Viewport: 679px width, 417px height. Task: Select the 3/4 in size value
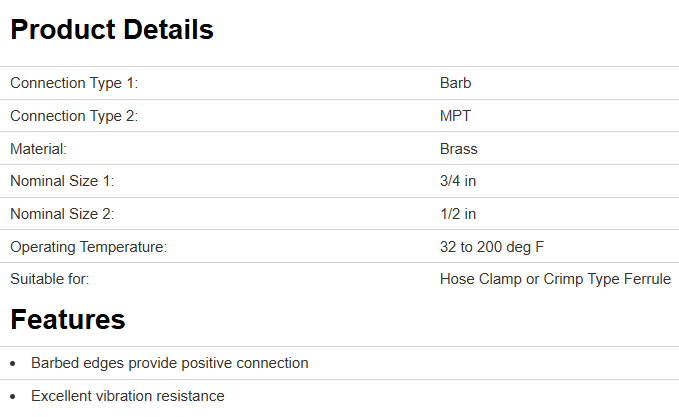pyautogui.click(x=458, y=182)
